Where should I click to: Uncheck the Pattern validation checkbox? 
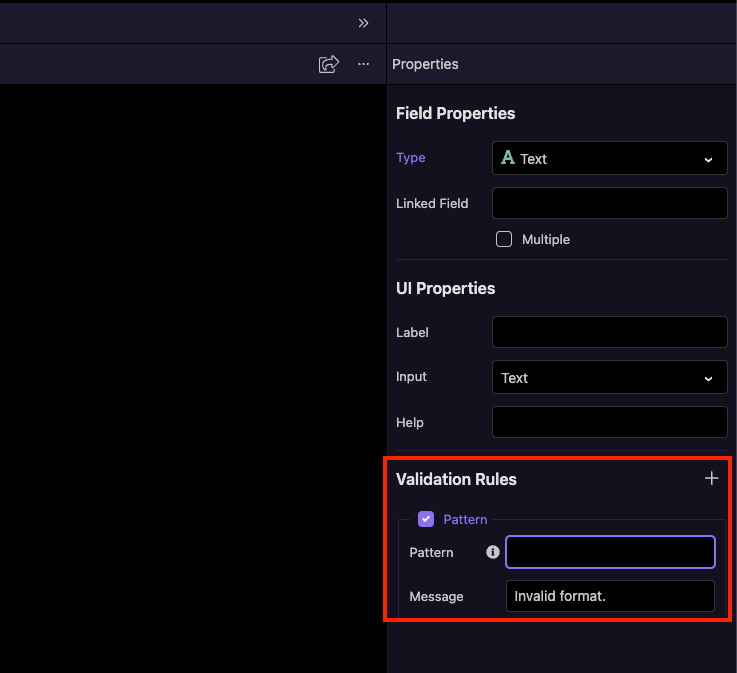(426, 519)
